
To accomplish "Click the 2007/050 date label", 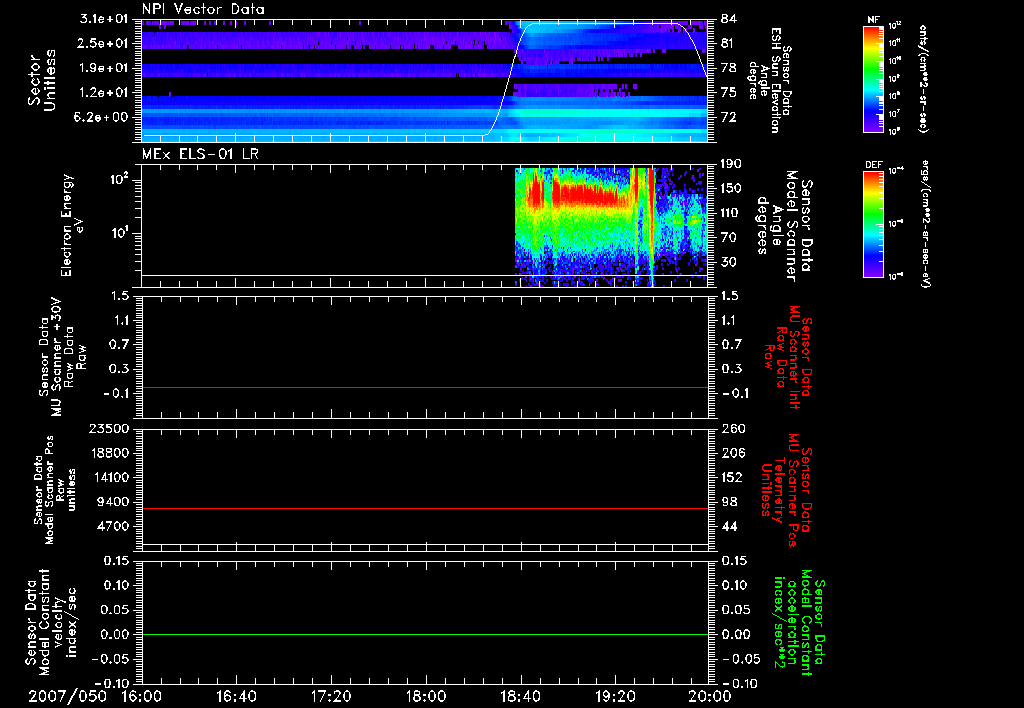I will pos(65,695).
